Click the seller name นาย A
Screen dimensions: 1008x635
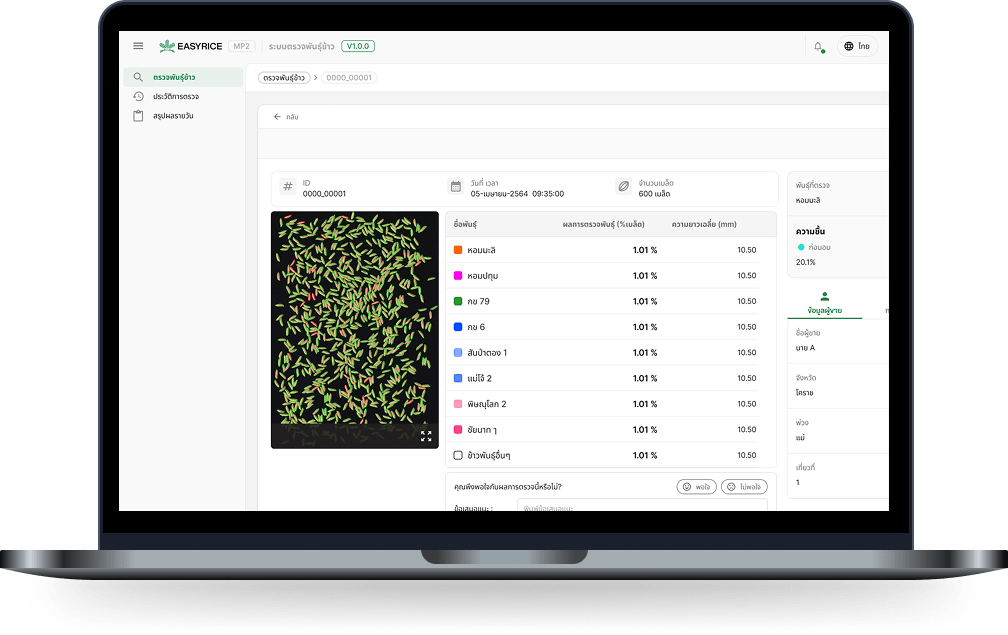click(x=806, y=348)
